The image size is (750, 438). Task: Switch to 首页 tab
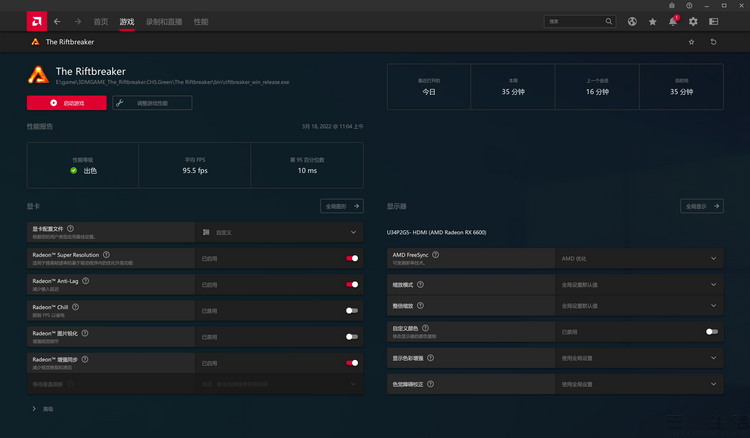100,22
